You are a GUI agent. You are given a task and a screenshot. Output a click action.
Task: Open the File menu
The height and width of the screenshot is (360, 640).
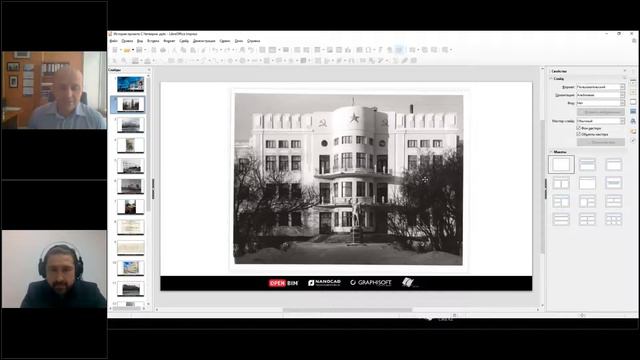[113, 41]
